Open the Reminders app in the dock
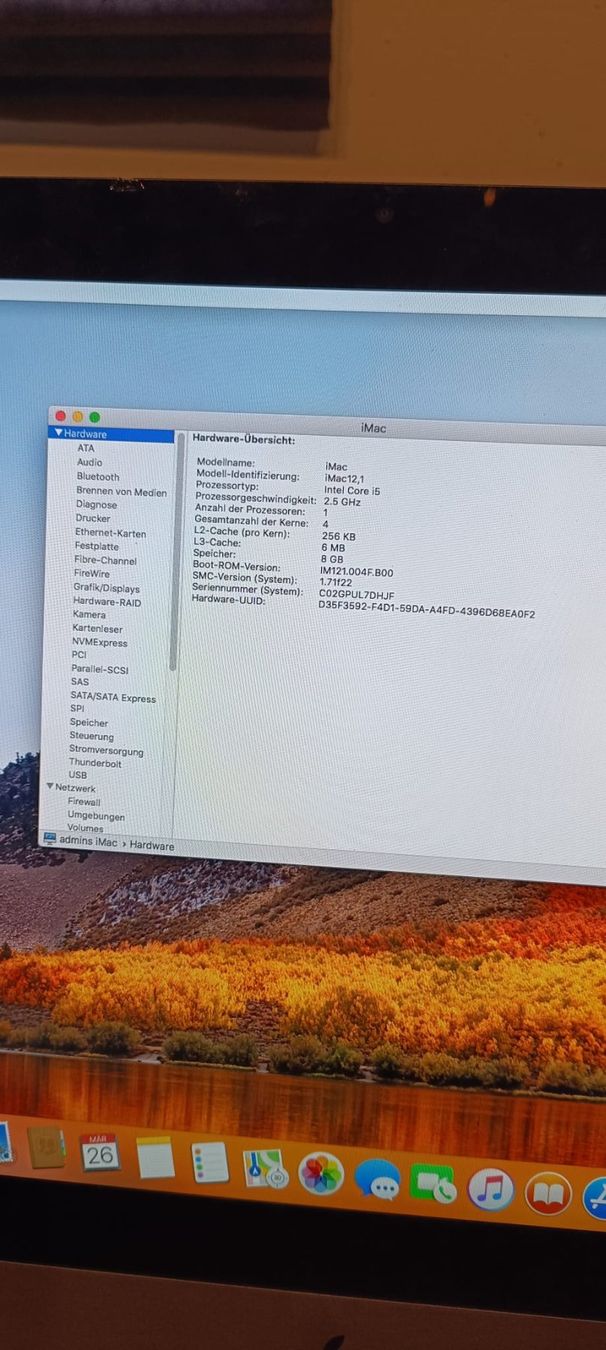 [210, 1163]
